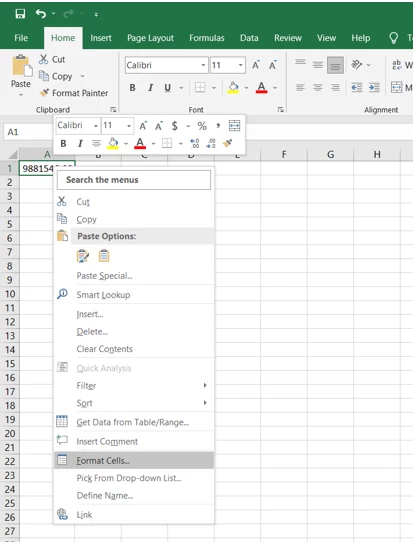Open the ribbon font name Calibri dropdown

[x=203, y=65]
